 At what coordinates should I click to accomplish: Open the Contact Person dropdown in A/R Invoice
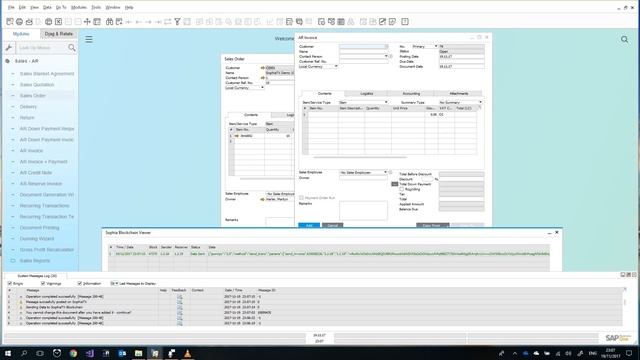point(386,56)
